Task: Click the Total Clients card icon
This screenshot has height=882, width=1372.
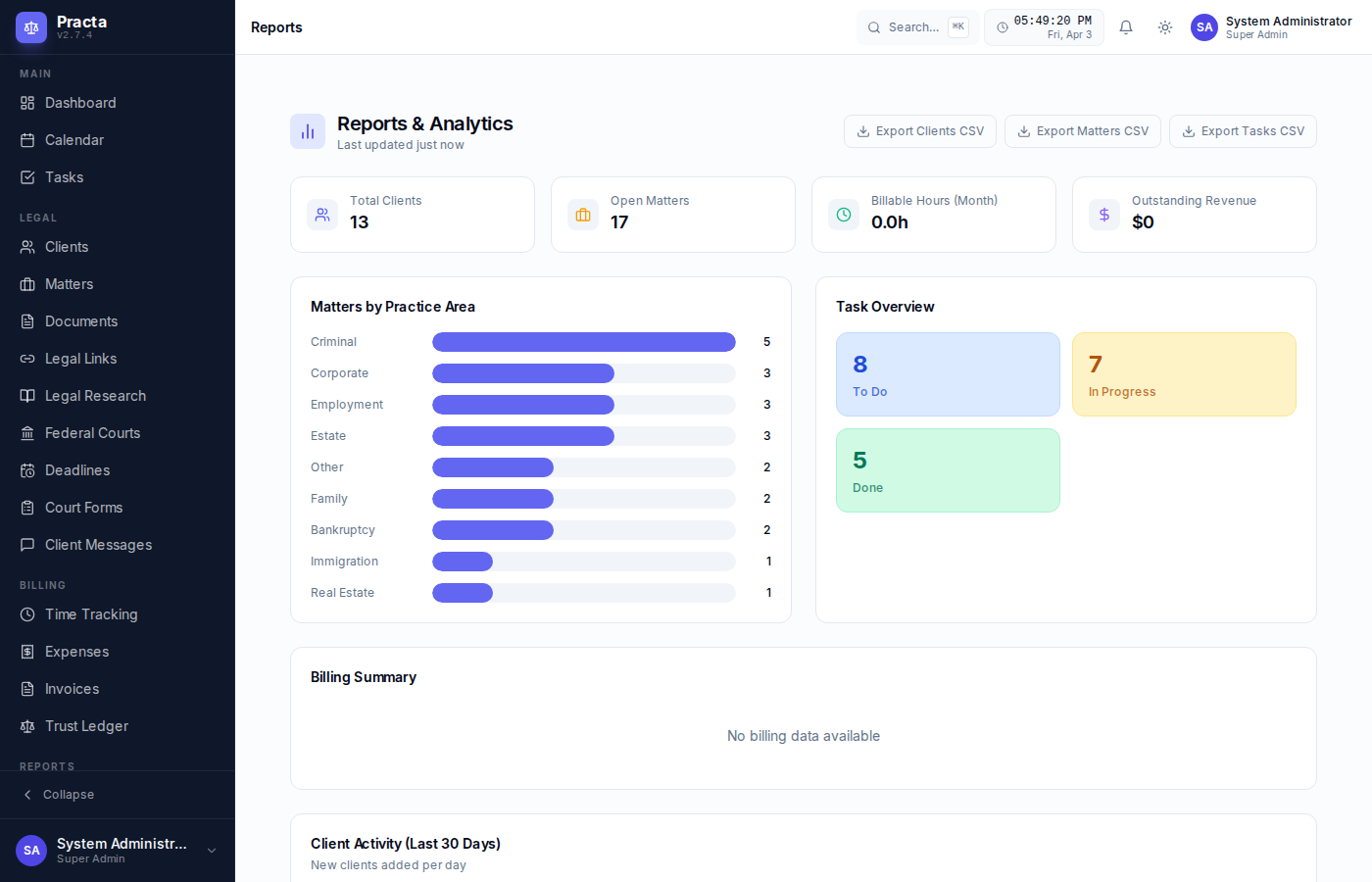Action: point(322,215)
